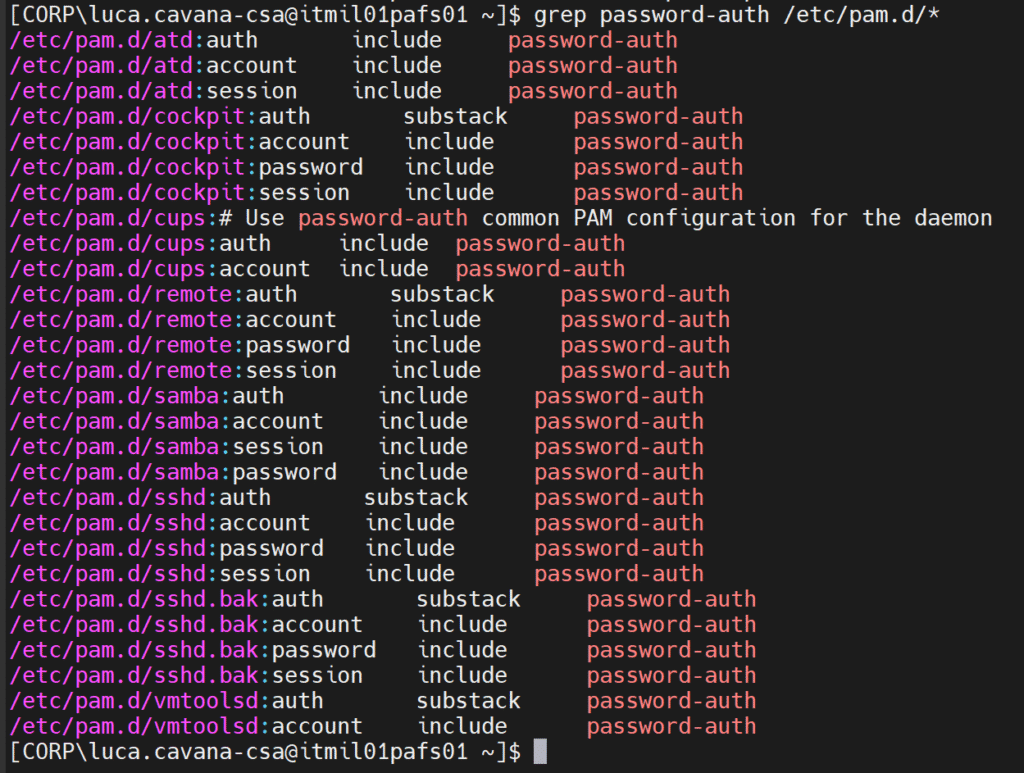This screenshot has height=773, width=1024.
Task: Click substack on the vmtoolsd auth line
Action: click(x=468, y=701)
